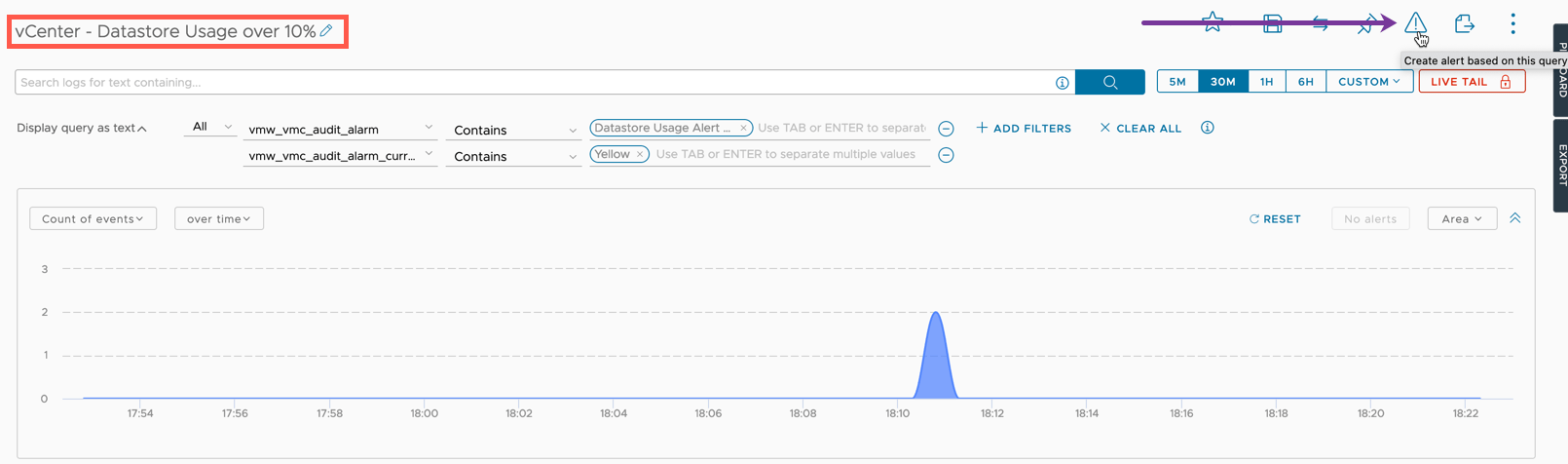Delete the vmw_vmc_audit_alarm_curr filter row
Screen dimensions: 1568x464
[946, 155]
